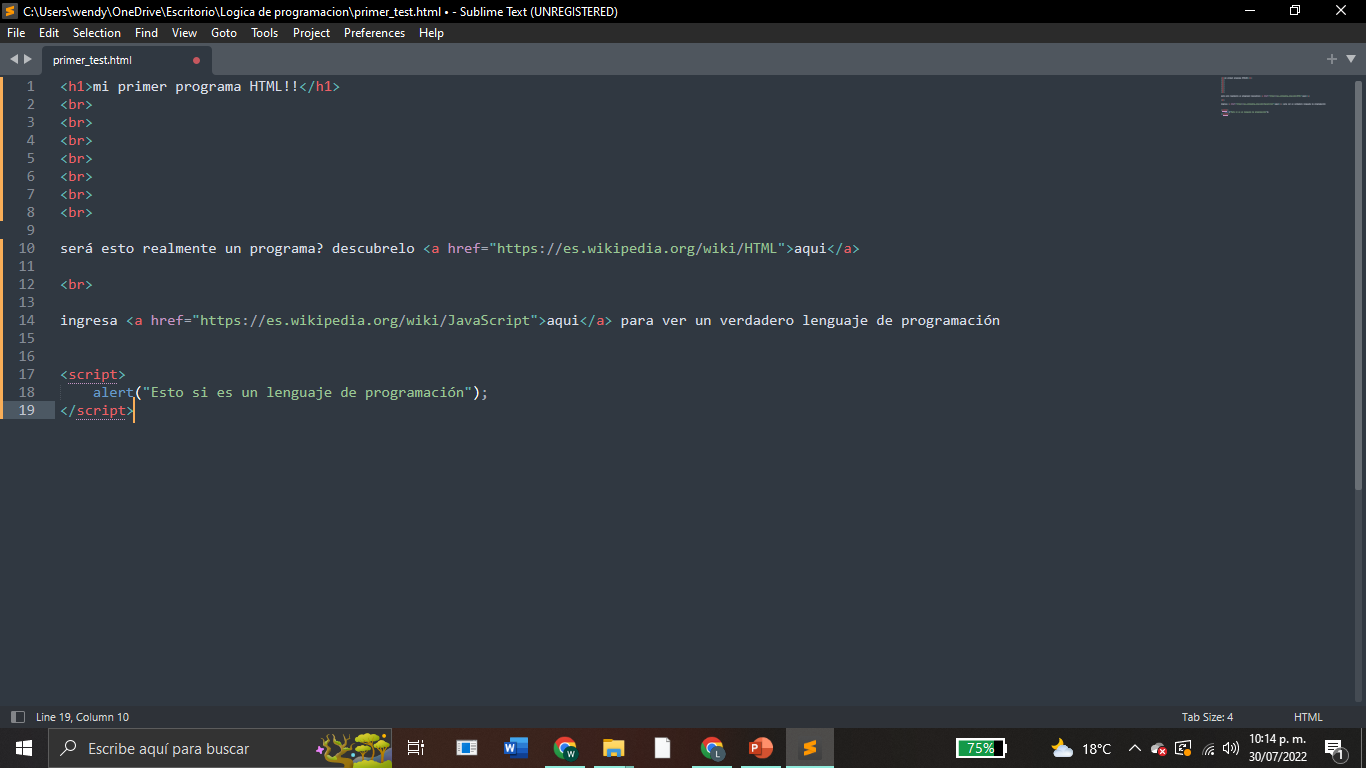Open the Find menu
The height and width of the screenshot is (768, 1366).
click(146, 33)
